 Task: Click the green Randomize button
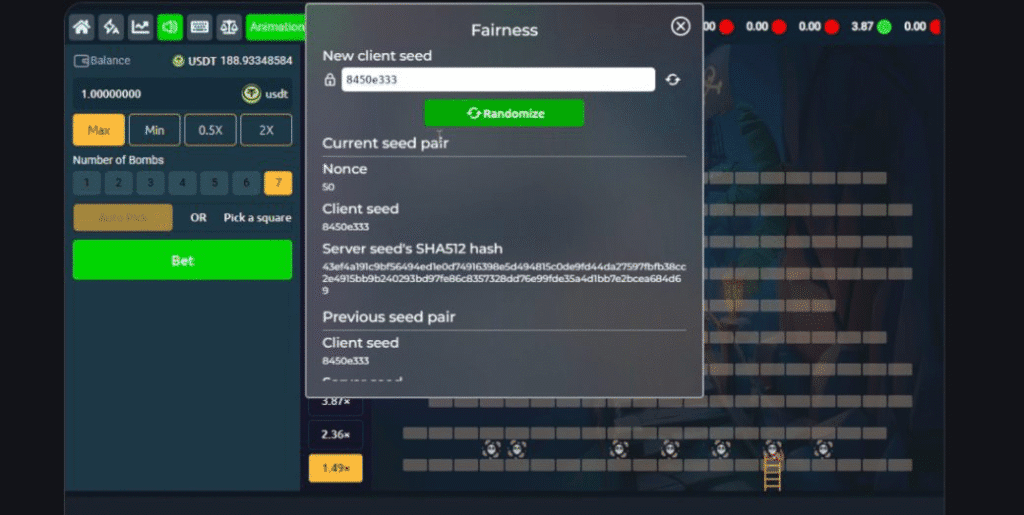click(x=504, y=113)
